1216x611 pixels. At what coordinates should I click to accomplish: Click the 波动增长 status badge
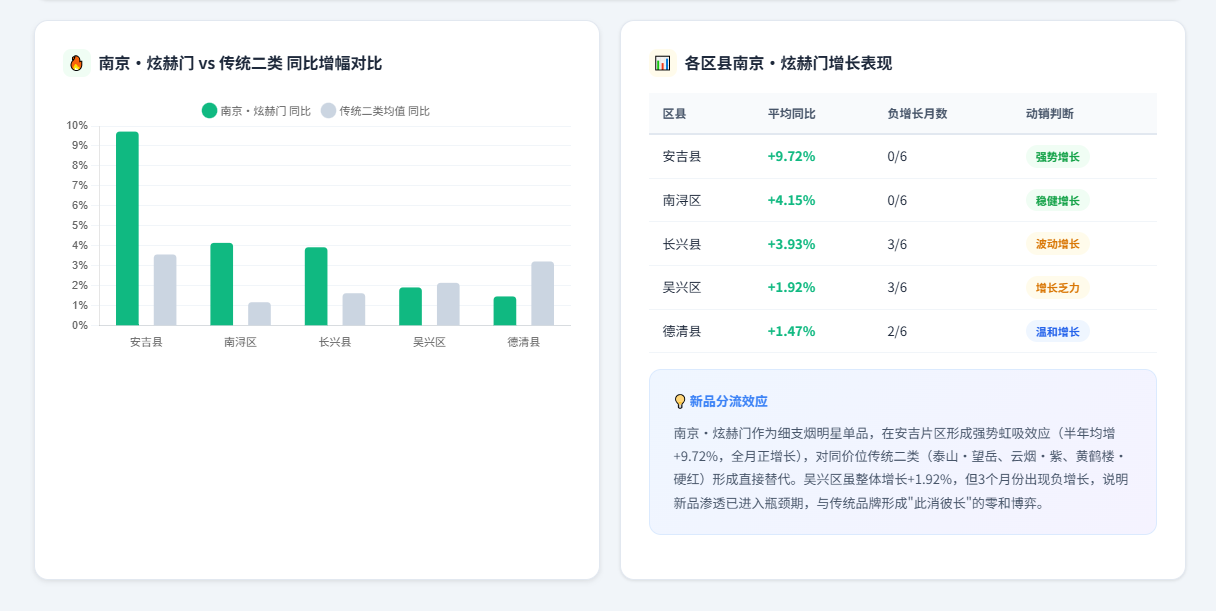pyautogui.click(x=1058, y=244)
